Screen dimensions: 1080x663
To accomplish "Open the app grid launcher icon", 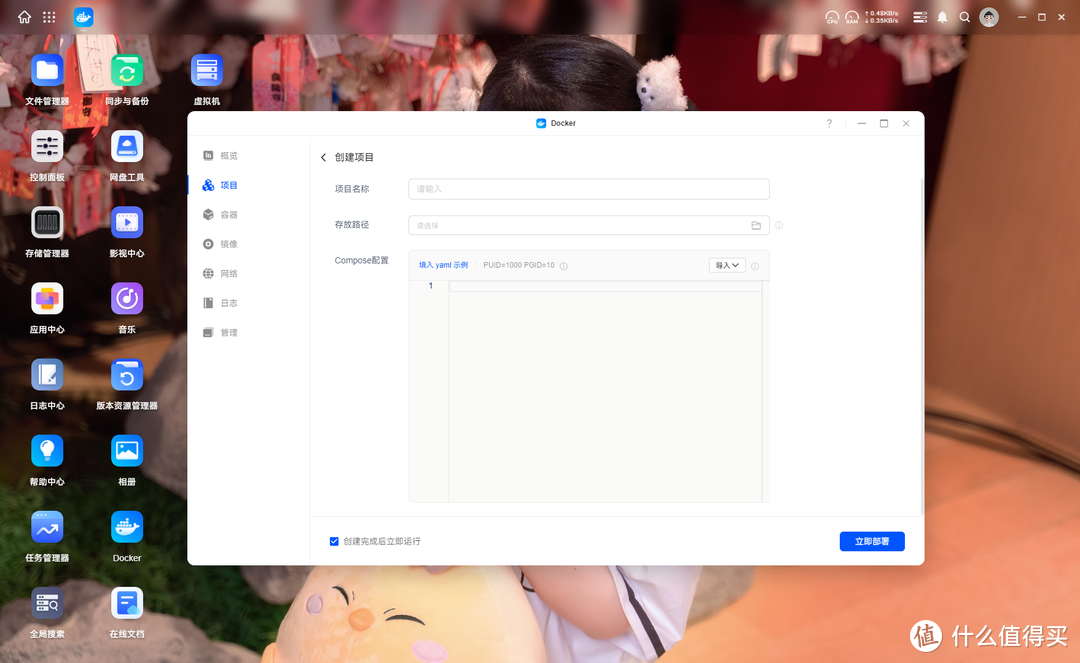I will pos(49,17).
